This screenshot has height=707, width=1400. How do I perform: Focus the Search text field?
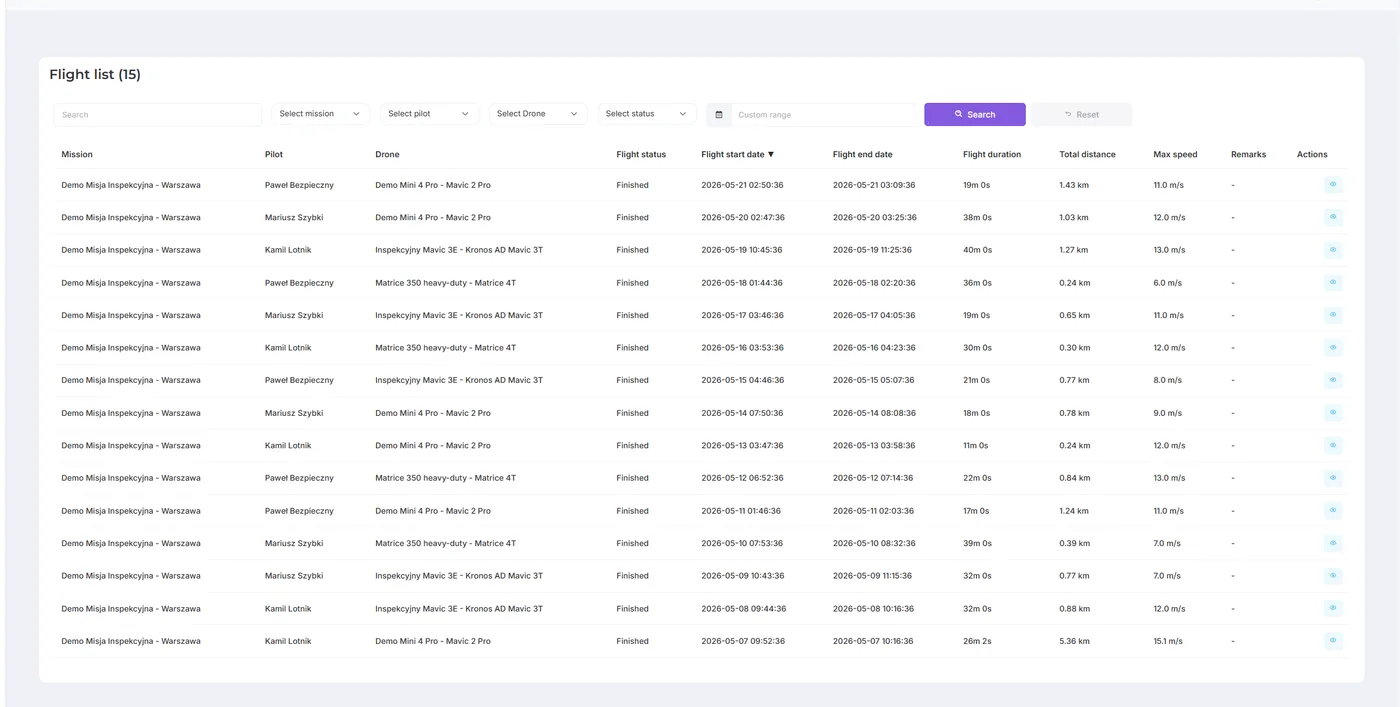pos(158,115)
